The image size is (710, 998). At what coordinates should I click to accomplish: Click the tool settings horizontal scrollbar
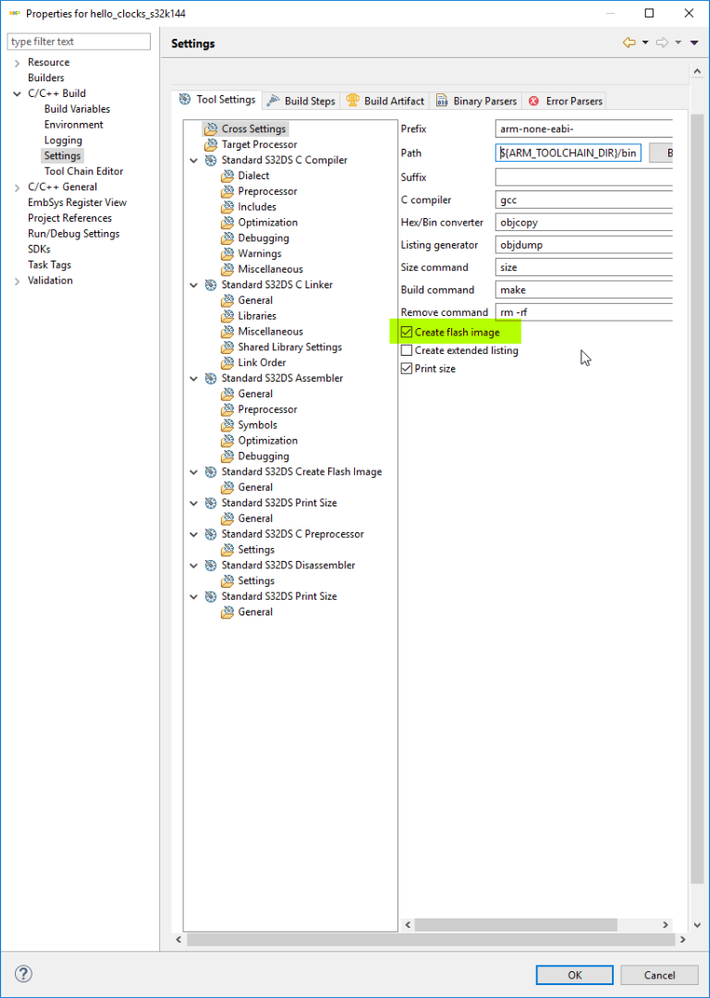coord(516,925)
